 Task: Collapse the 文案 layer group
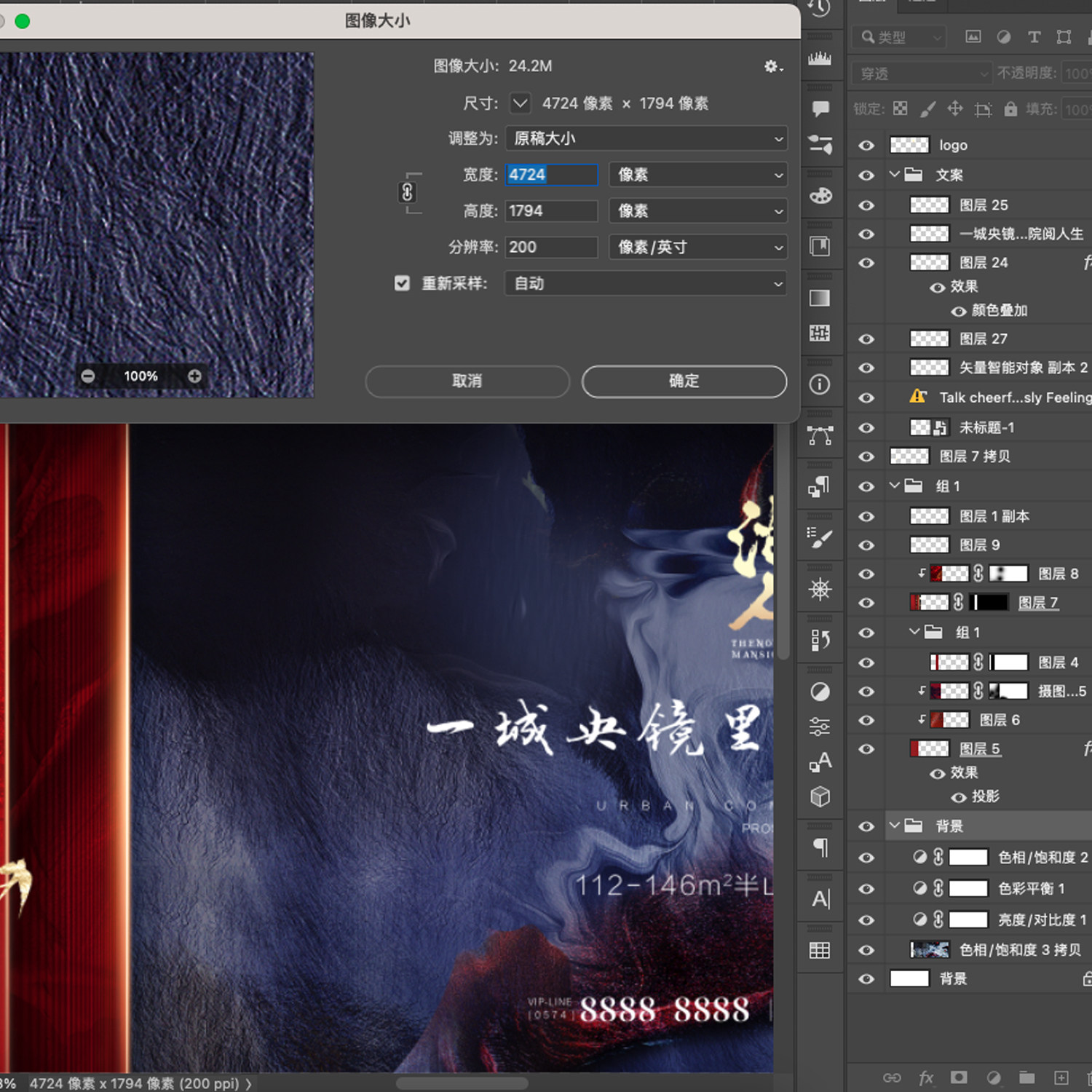pos(895,175)
